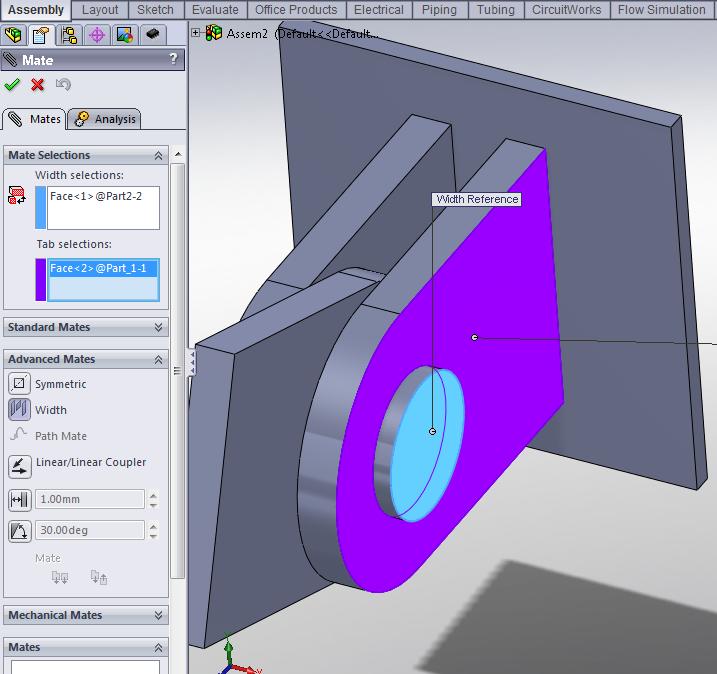This screenshot has width=717, height=674.
Task: Click the Assem2 assembly icon in flyout tree
Action: [x=214, y=33]
